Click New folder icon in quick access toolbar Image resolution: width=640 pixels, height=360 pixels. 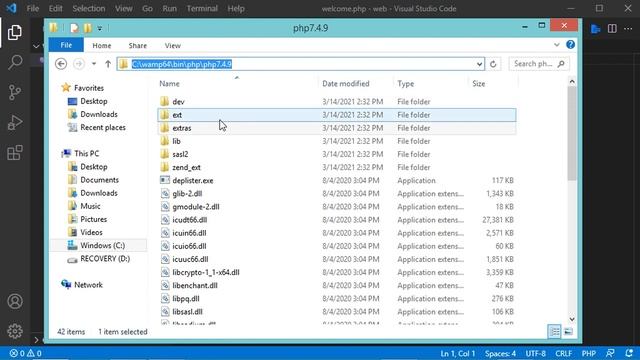coord(87,28)
